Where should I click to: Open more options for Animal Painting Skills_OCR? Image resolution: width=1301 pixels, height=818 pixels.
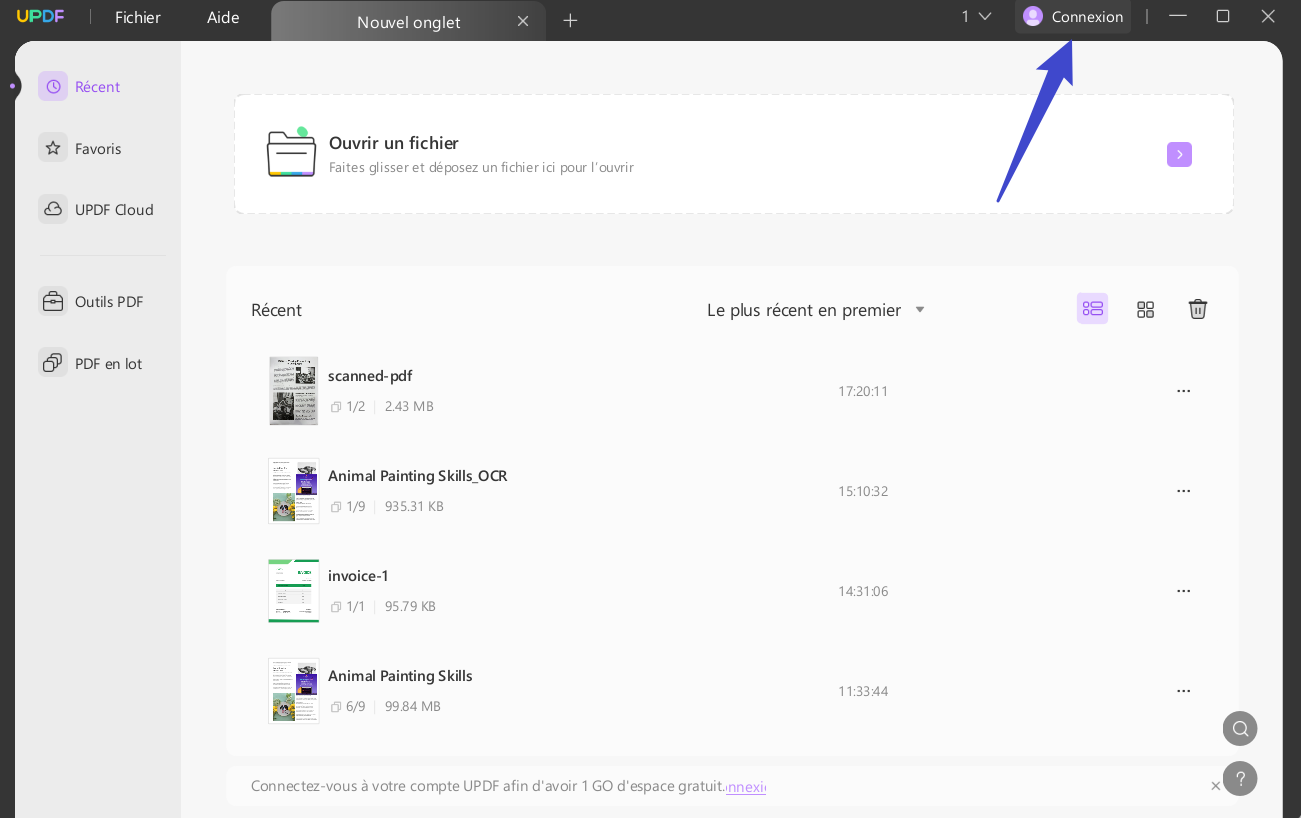click(1184, 491)
